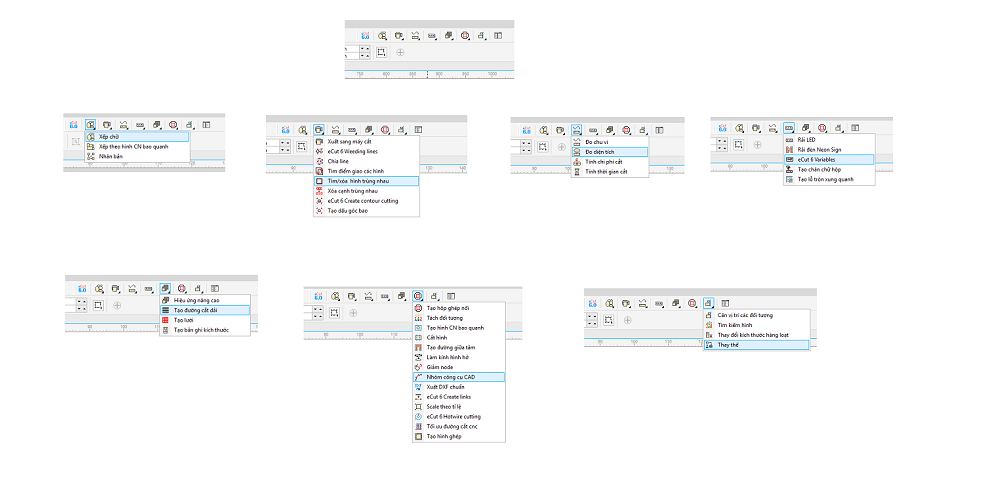Click the 'Giảm node' icon

(418, 367)
